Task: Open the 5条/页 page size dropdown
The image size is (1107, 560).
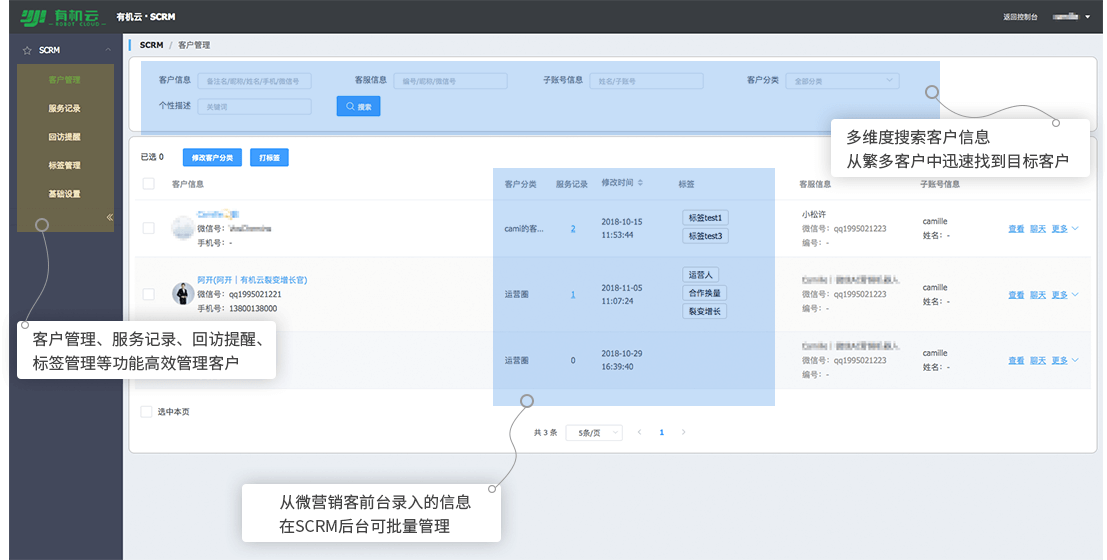Action: coord(594,433)
